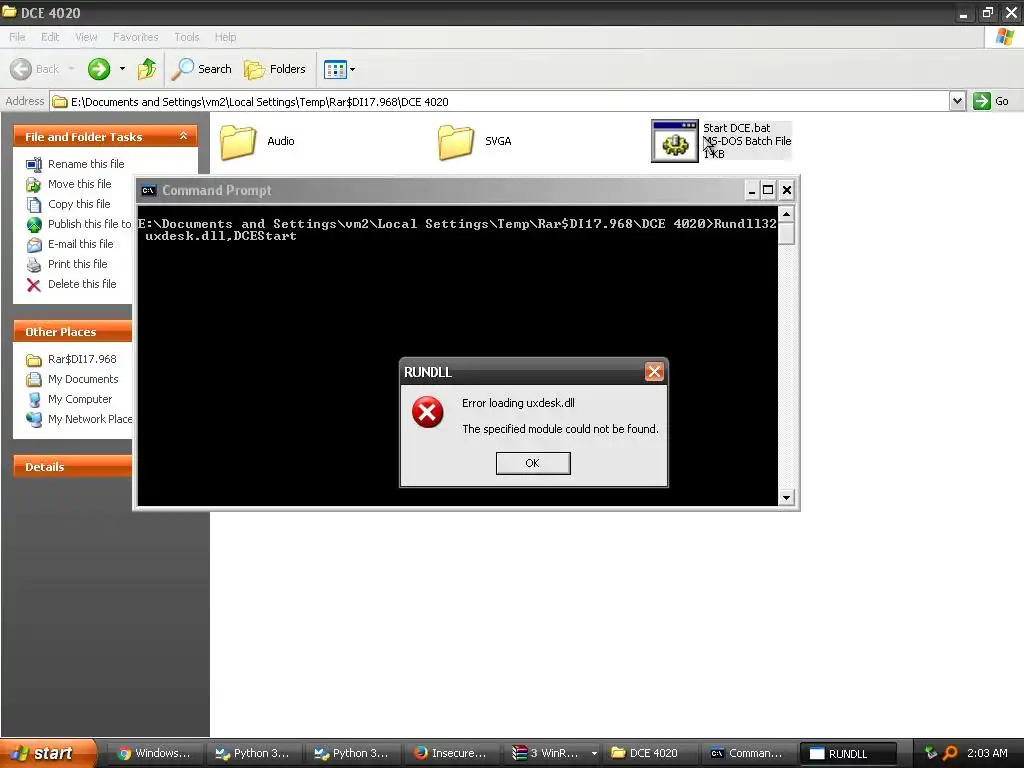
Task: Select the SVGA folder
Action: click(x=475, y=141)
